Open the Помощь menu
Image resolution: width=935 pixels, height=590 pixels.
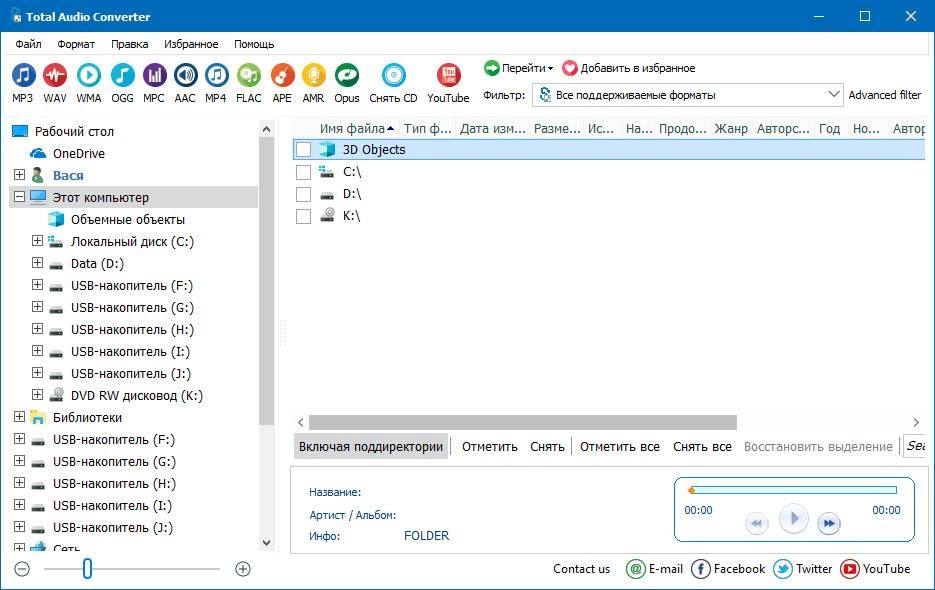[254, 44]
